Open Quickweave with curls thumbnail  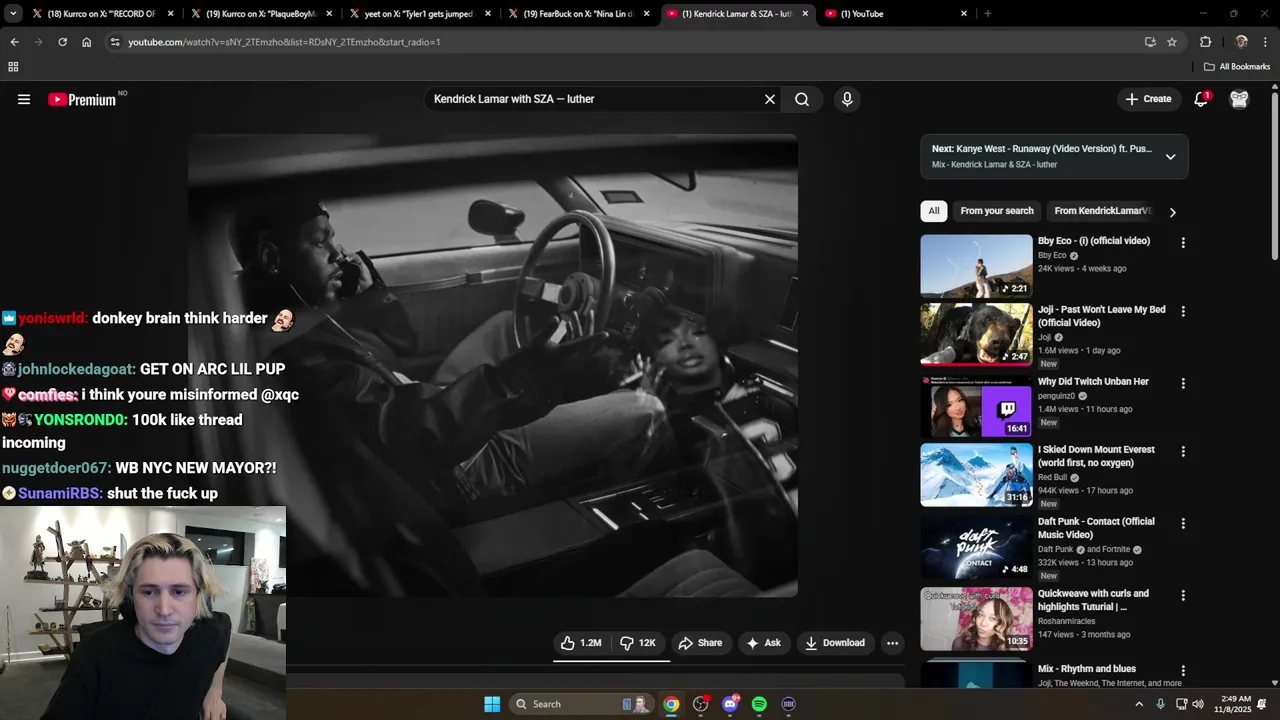pyautogui.click(x=976, y=618)
